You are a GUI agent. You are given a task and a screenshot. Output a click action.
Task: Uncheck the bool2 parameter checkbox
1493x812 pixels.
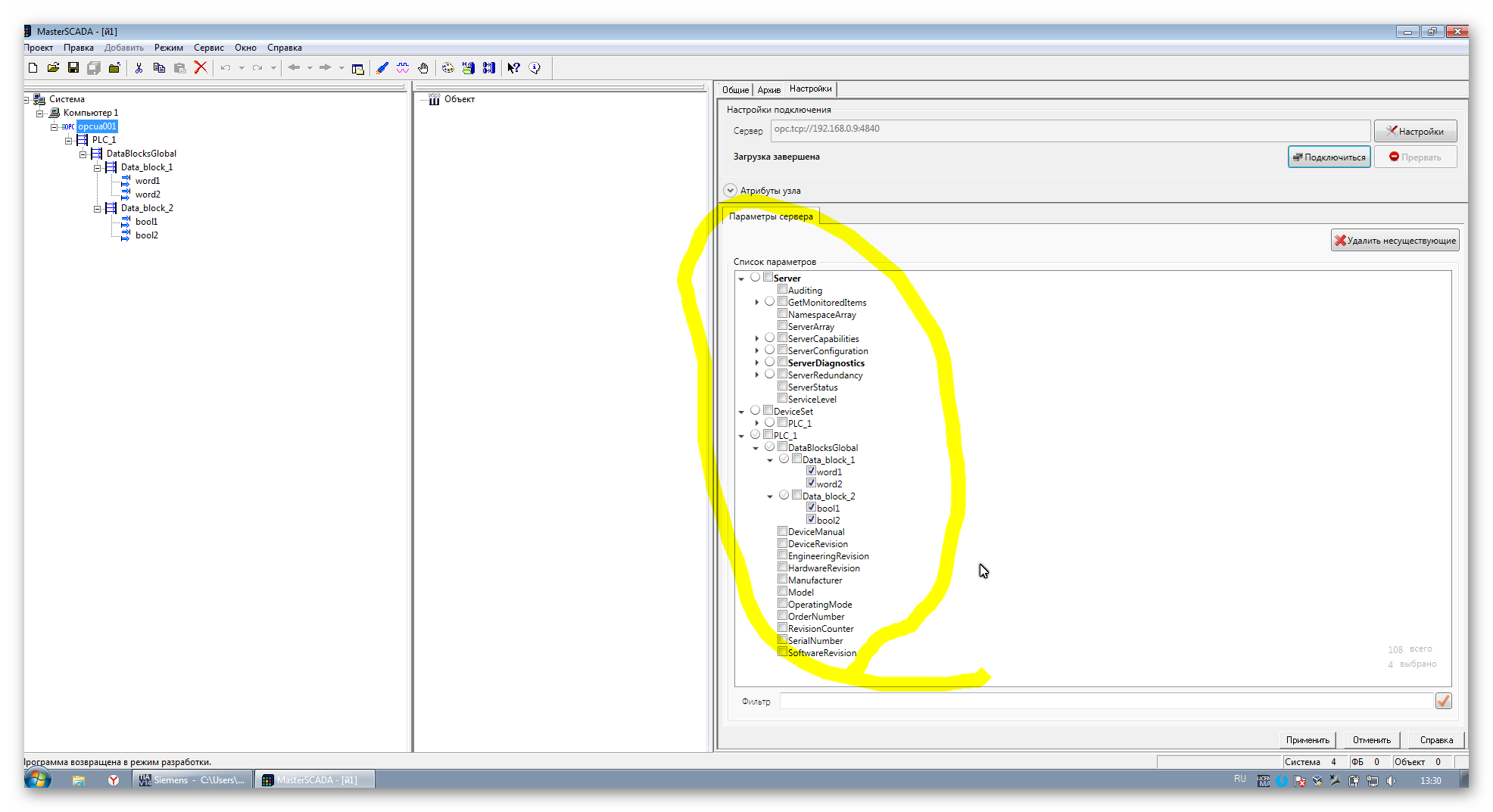coord(811,519)
